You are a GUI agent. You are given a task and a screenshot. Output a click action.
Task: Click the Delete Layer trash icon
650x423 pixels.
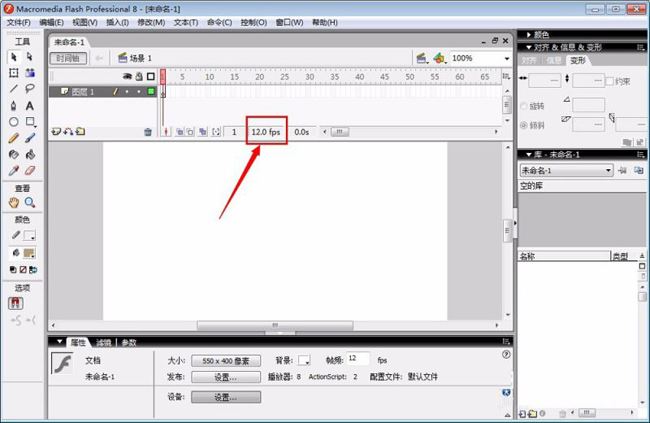(148, 132)
